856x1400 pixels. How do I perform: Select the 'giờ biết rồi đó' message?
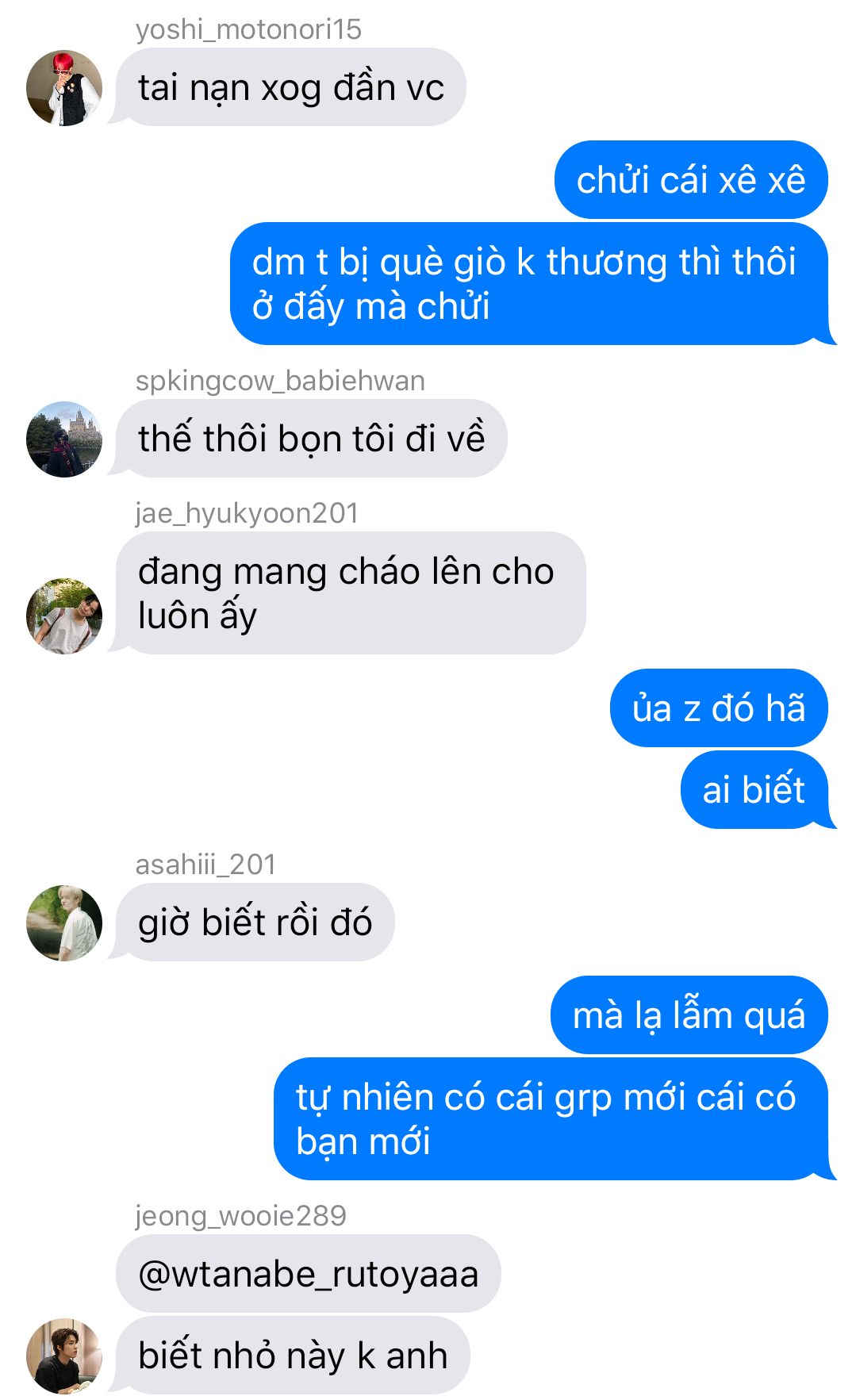click(255, 922)
